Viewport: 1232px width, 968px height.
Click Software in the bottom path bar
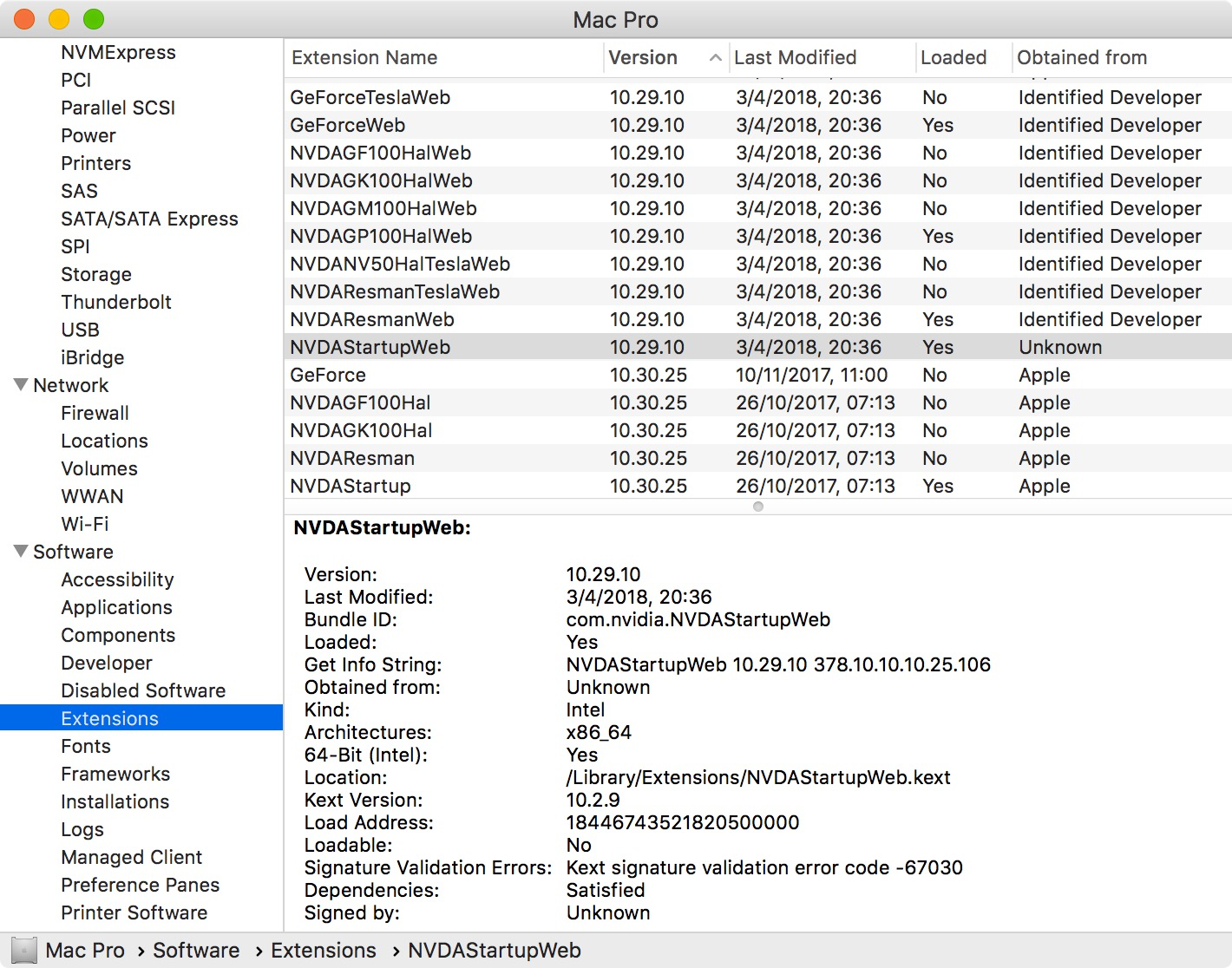tap(196, 951)
